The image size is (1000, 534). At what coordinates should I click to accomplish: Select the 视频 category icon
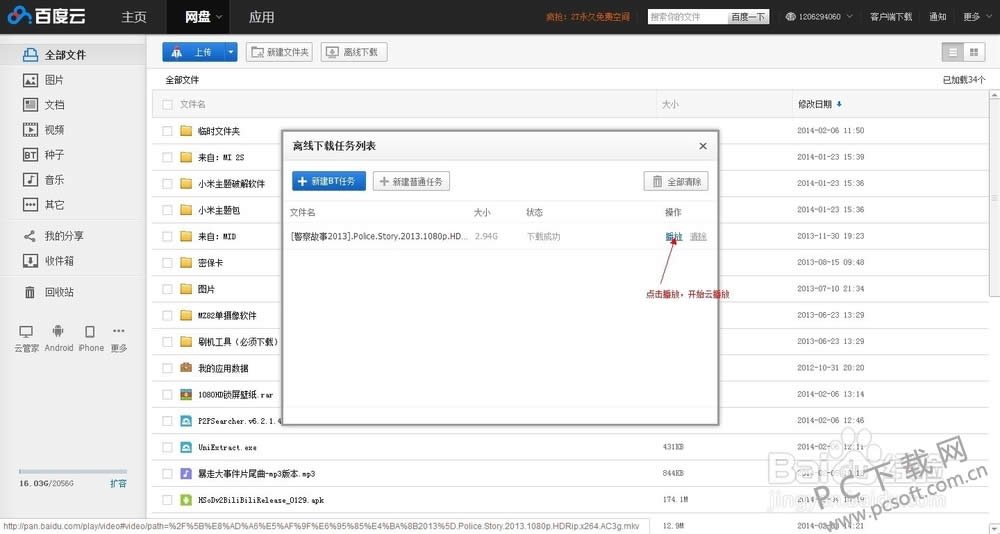30,130
